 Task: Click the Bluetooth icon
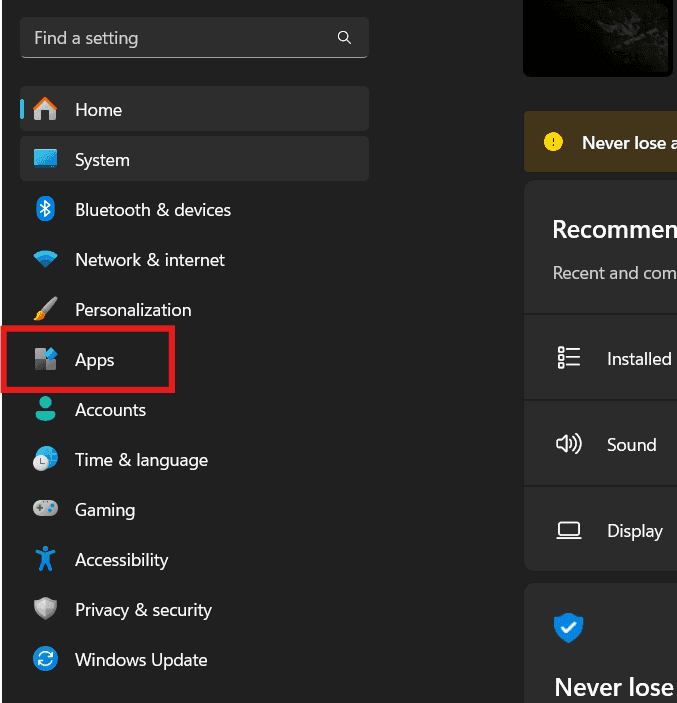45,209
